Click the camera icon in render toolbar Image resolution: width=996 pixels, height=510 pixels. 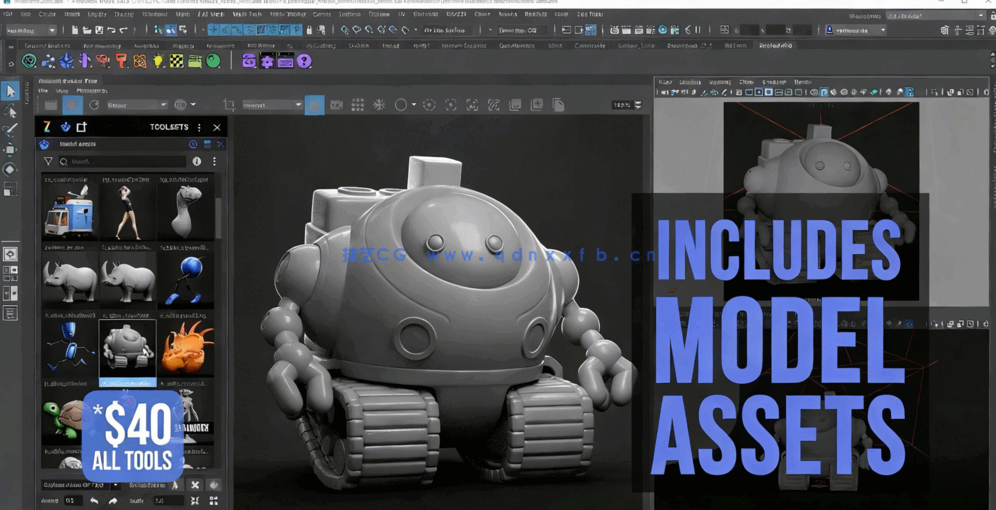pyautogui.click(x=336, y=105)
